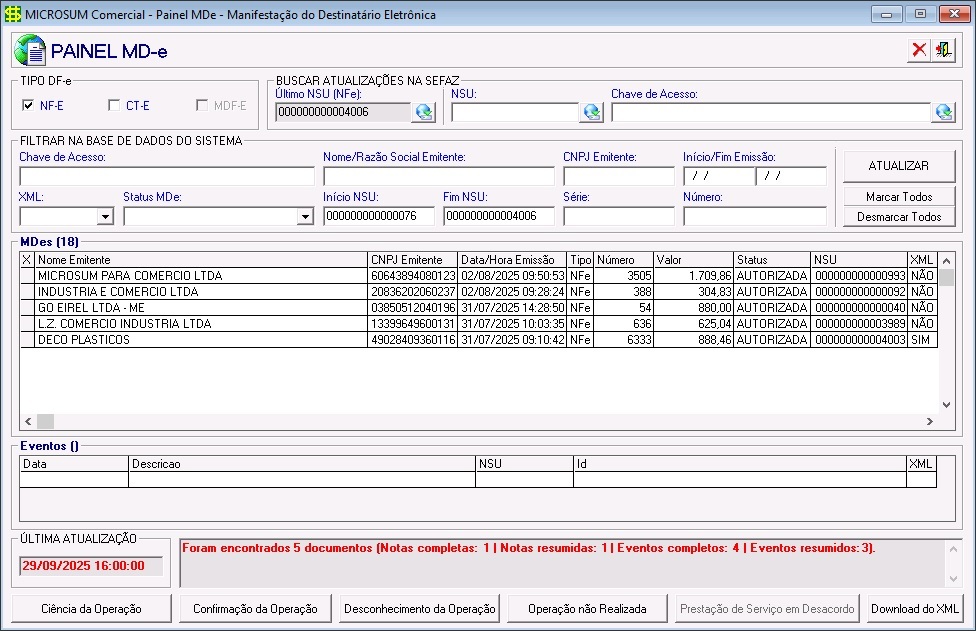Sort by Nome Emitente column header
This screenshot has width=976, height=631.
pos(200,260)
